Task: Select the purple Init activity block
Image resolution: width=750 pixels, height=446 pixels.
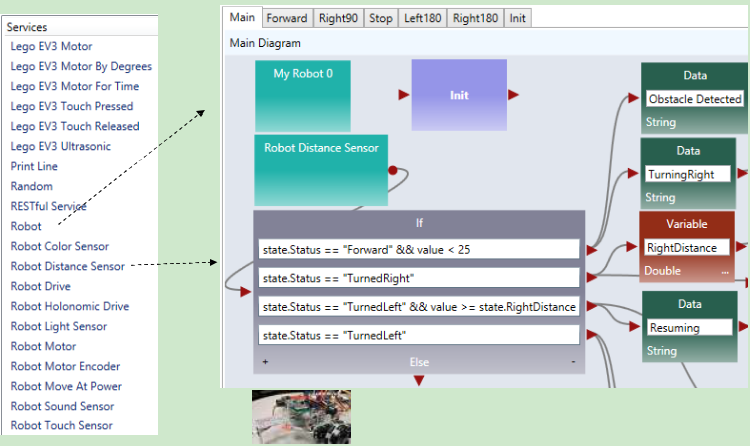Action: pyautogui.click(x=459, y=95)
